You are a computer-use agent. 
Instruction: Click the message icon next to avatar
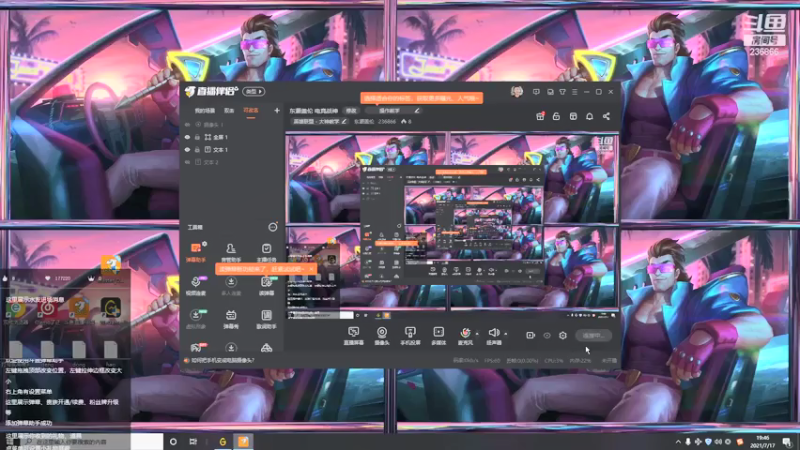(x=536, y=92)
